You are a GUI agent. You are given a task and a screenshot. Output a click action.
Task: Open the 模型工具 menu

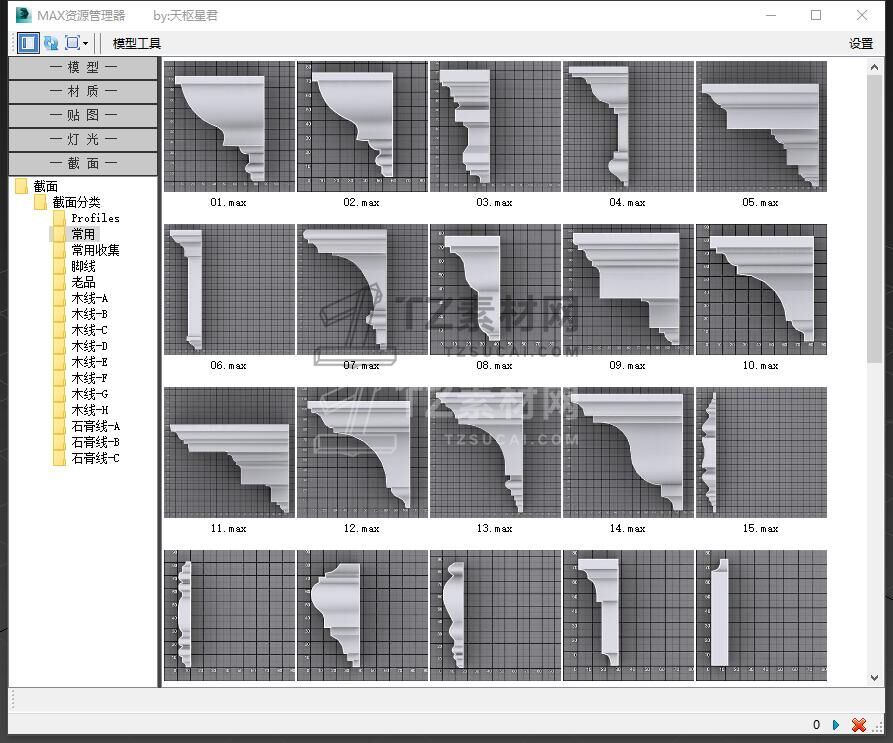pos(136,43)
